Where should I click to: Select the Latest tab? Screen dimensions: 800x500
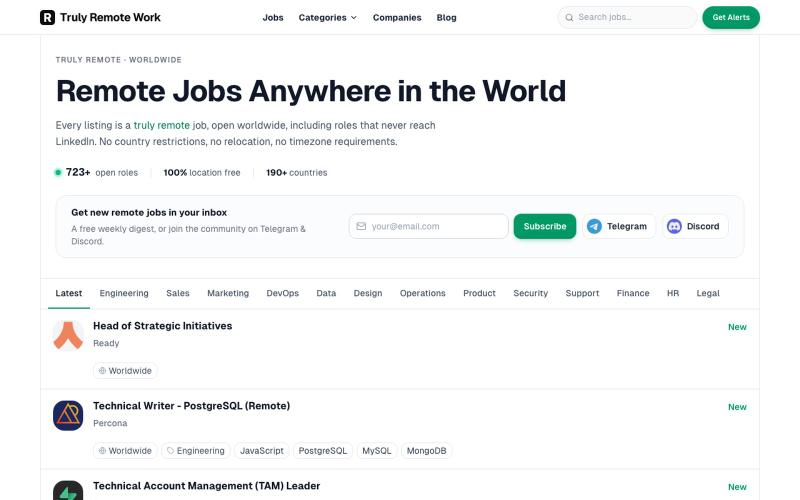69,293
